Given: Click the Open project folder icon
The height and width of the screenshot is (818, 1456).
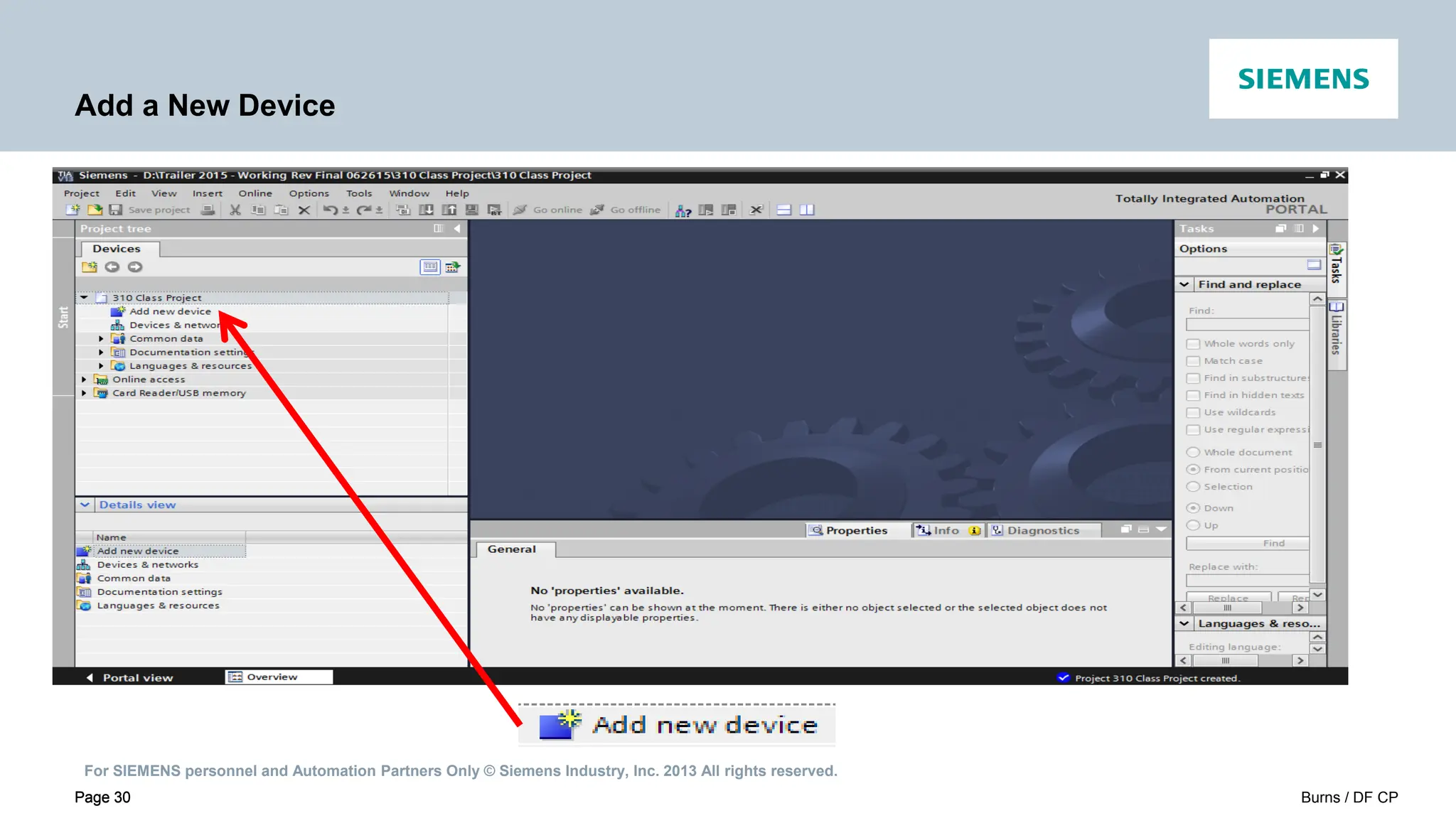Looking at the screenshot, I should coord(95,210).
